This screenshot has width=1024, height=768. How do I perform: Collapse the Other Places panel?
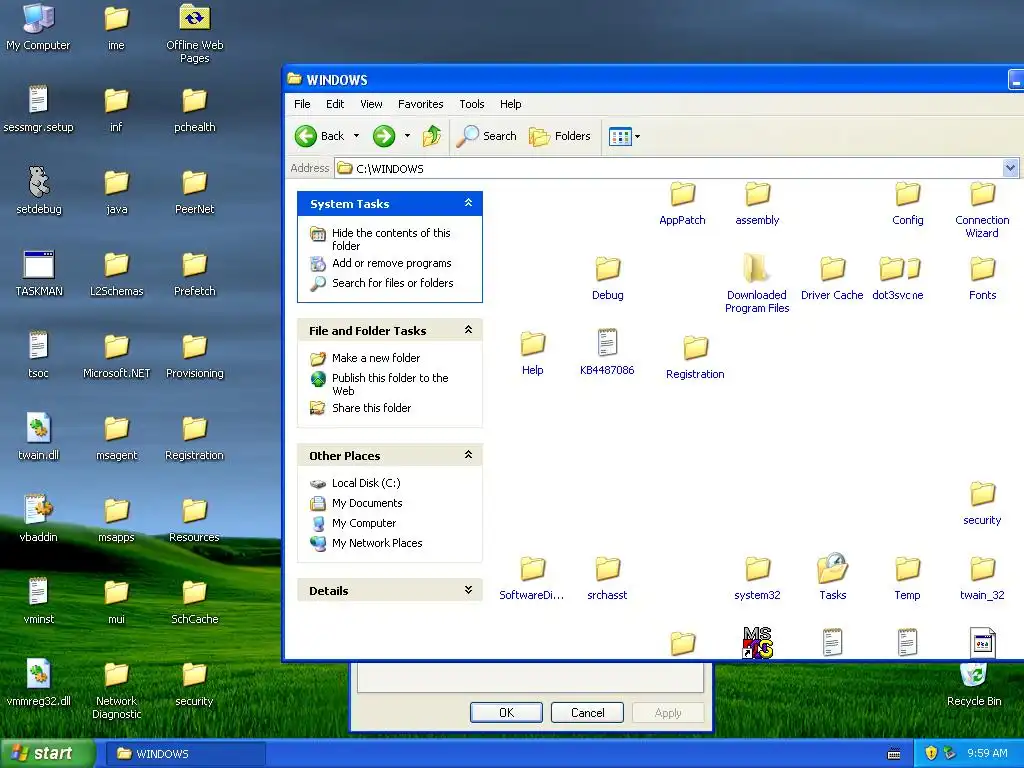468,455
